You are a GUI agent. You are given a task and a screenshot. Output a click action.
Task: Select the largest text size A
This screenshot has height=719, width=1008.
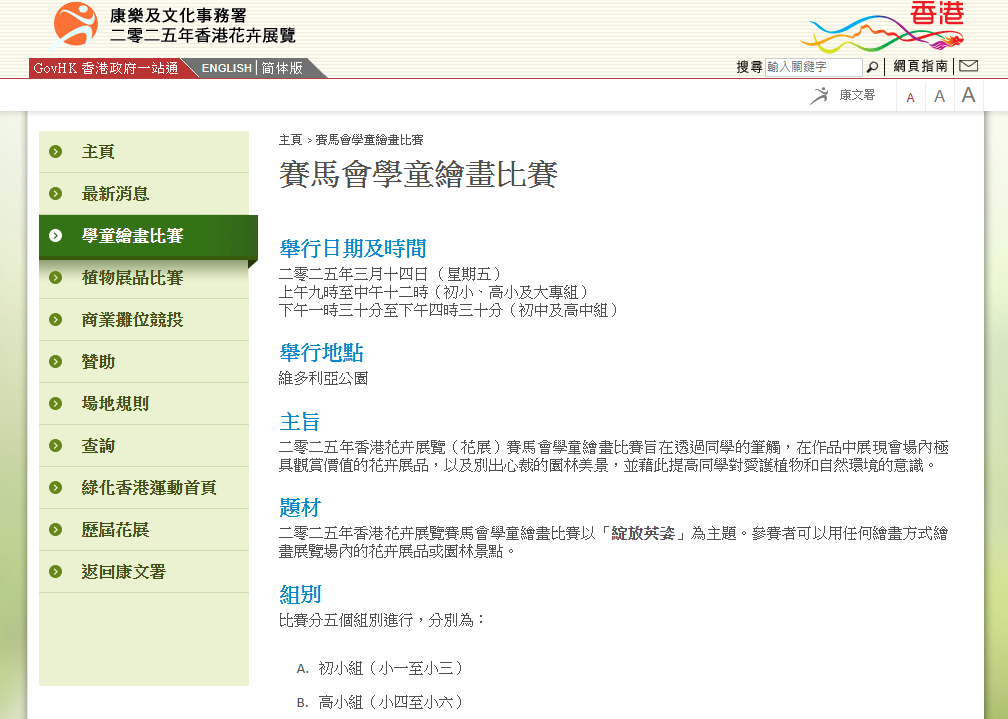[968, 95]
